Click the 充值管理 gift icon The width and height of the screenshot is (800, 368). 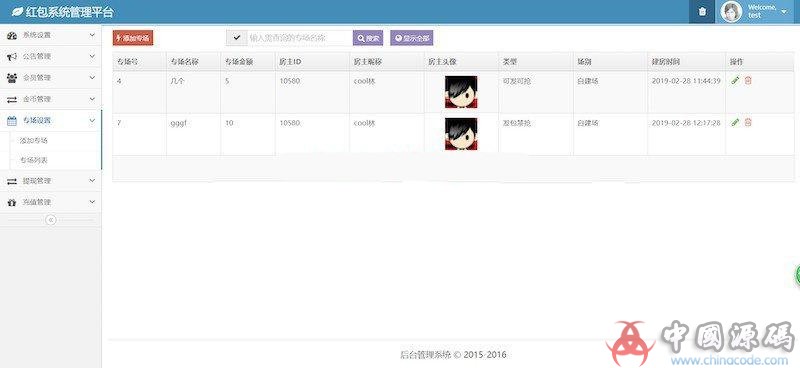pos(12,202)
